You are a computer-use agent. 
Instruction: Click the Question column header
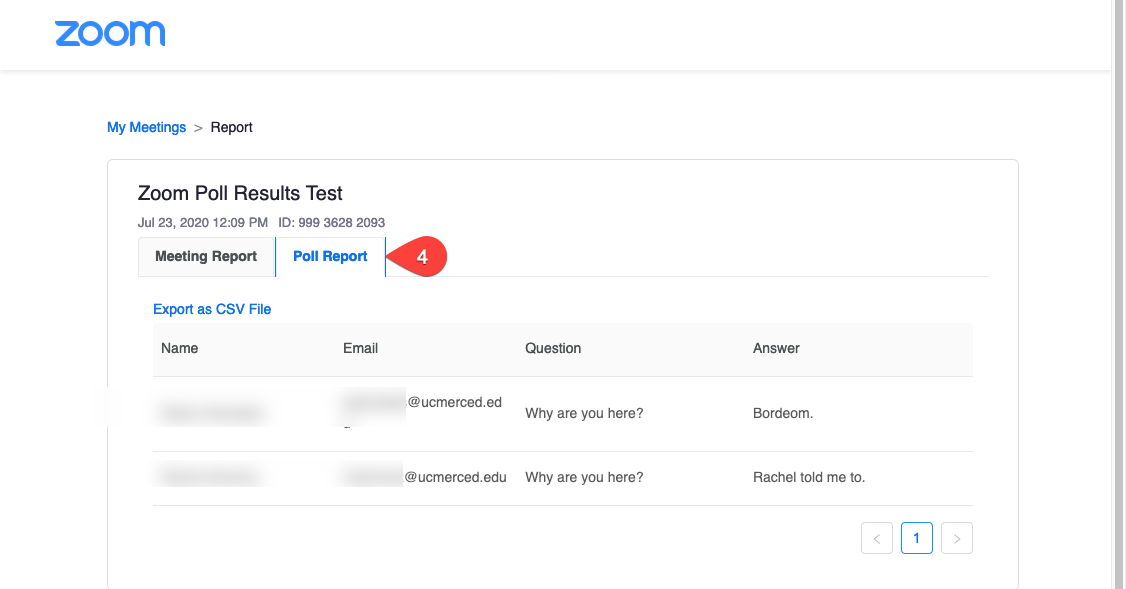pyautogui.click(x=553, y=348)
